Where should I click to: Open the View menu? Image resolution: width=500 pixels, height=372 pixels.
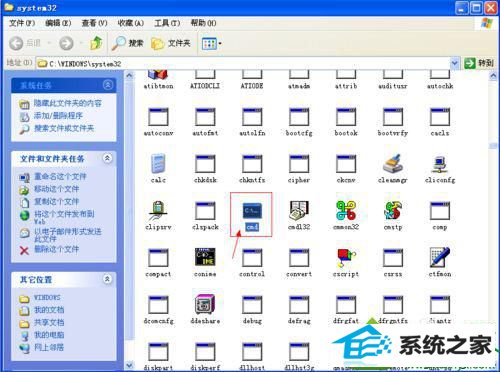point(95,23)
